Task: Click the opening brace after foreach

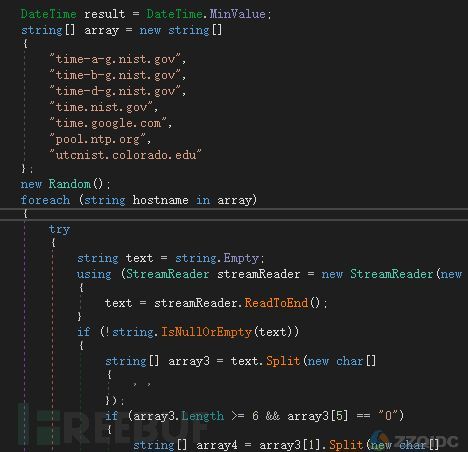Action: (x=25, y=214)
